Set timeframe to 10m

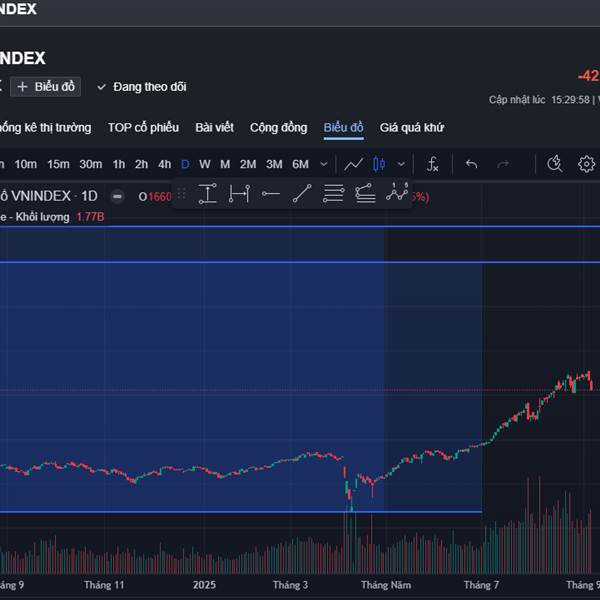click(x=26, y=165)
